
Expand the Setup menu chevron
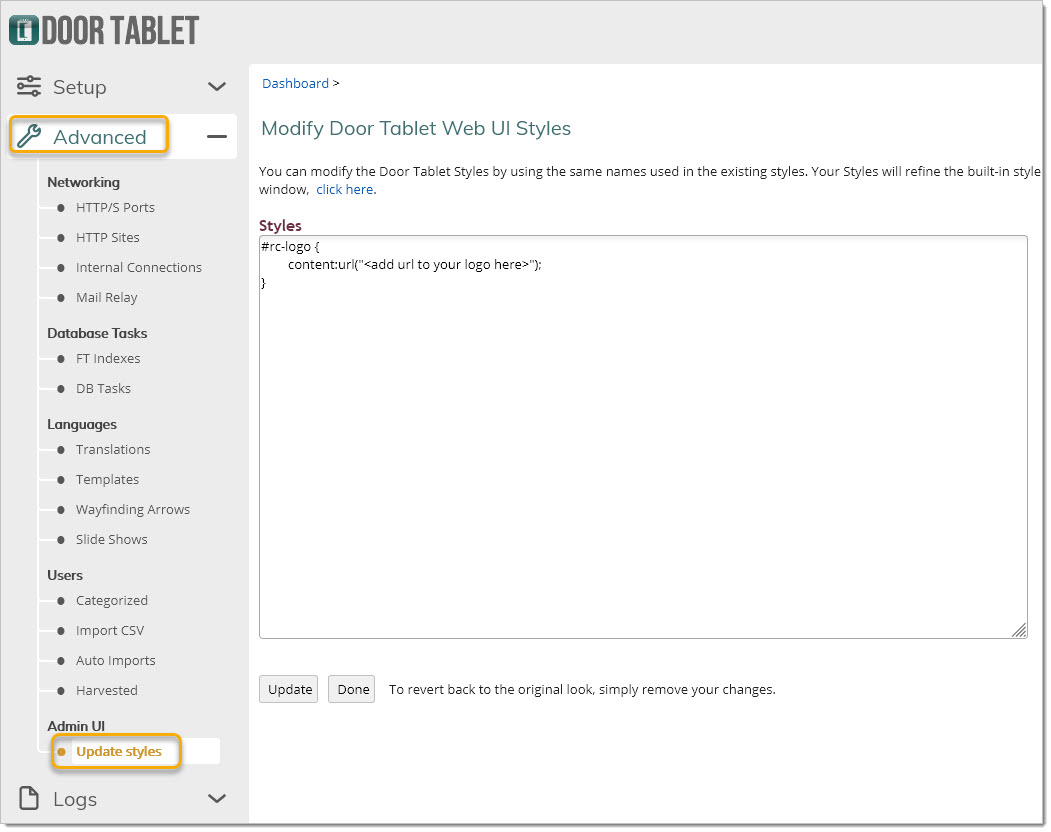click(217, 86)
